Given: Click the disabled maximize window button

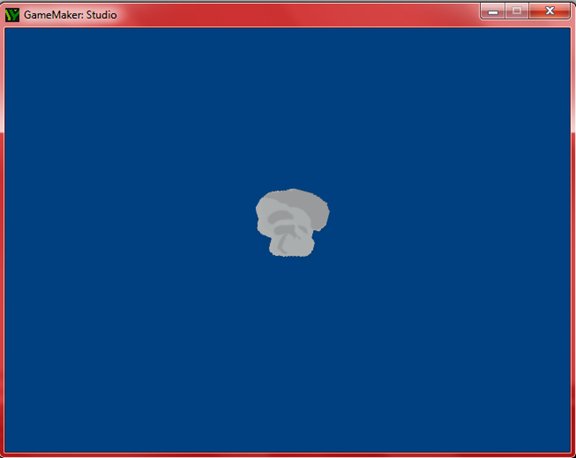Looking at the screenshot, I should (517, 11).
